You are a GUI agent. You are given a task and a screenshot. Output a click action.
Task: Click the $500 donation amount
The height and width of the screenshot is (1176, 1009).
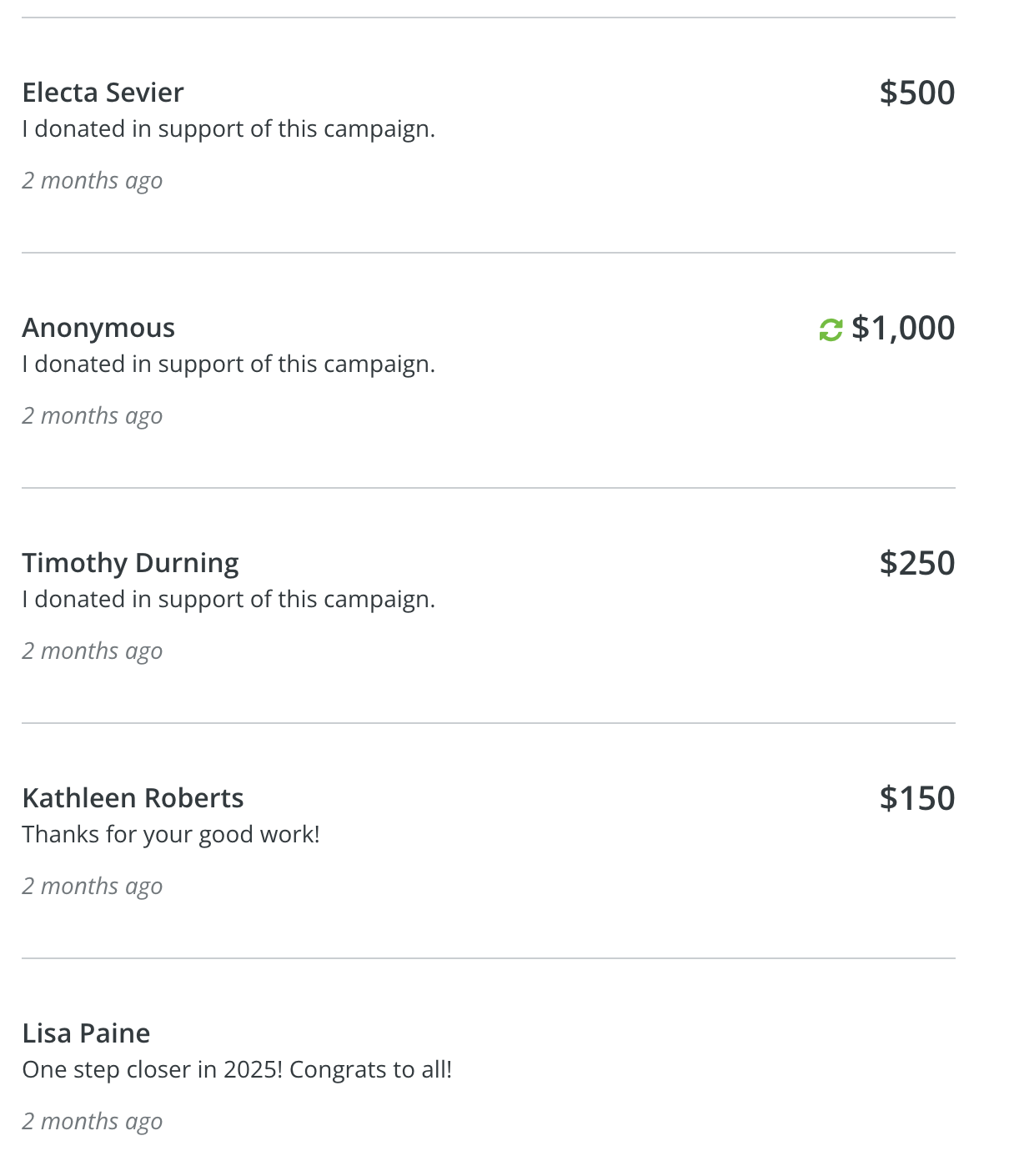click(x=916, y=93)
